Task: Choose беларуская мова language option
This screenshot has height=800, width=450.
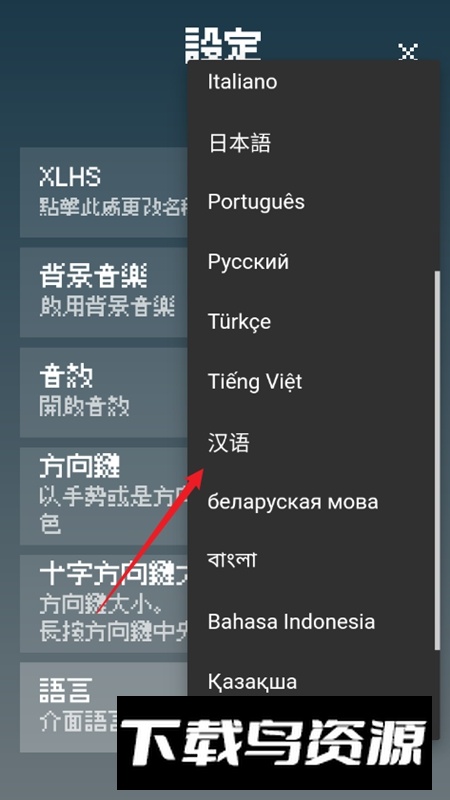Action: pyautogui.click(x=313, y=502)
